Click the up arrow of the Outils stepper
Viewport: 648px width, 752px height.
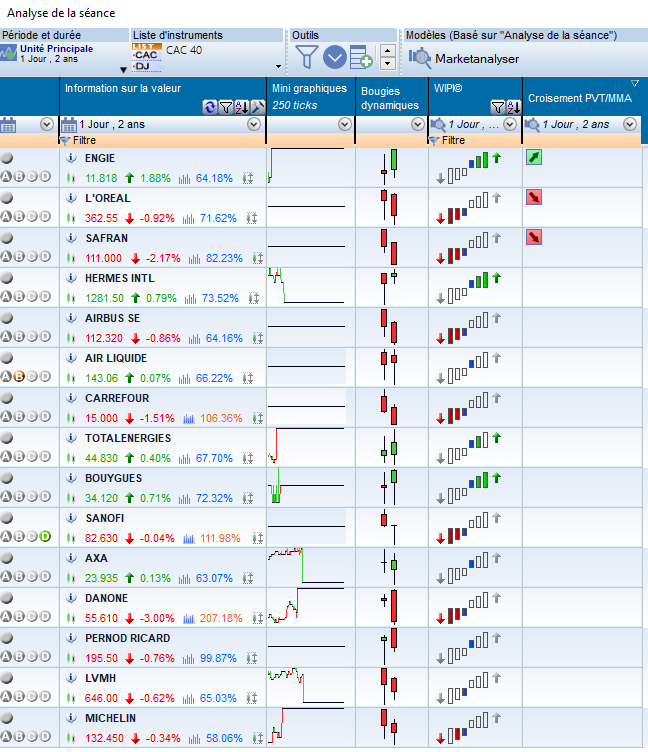pos(388,51)
